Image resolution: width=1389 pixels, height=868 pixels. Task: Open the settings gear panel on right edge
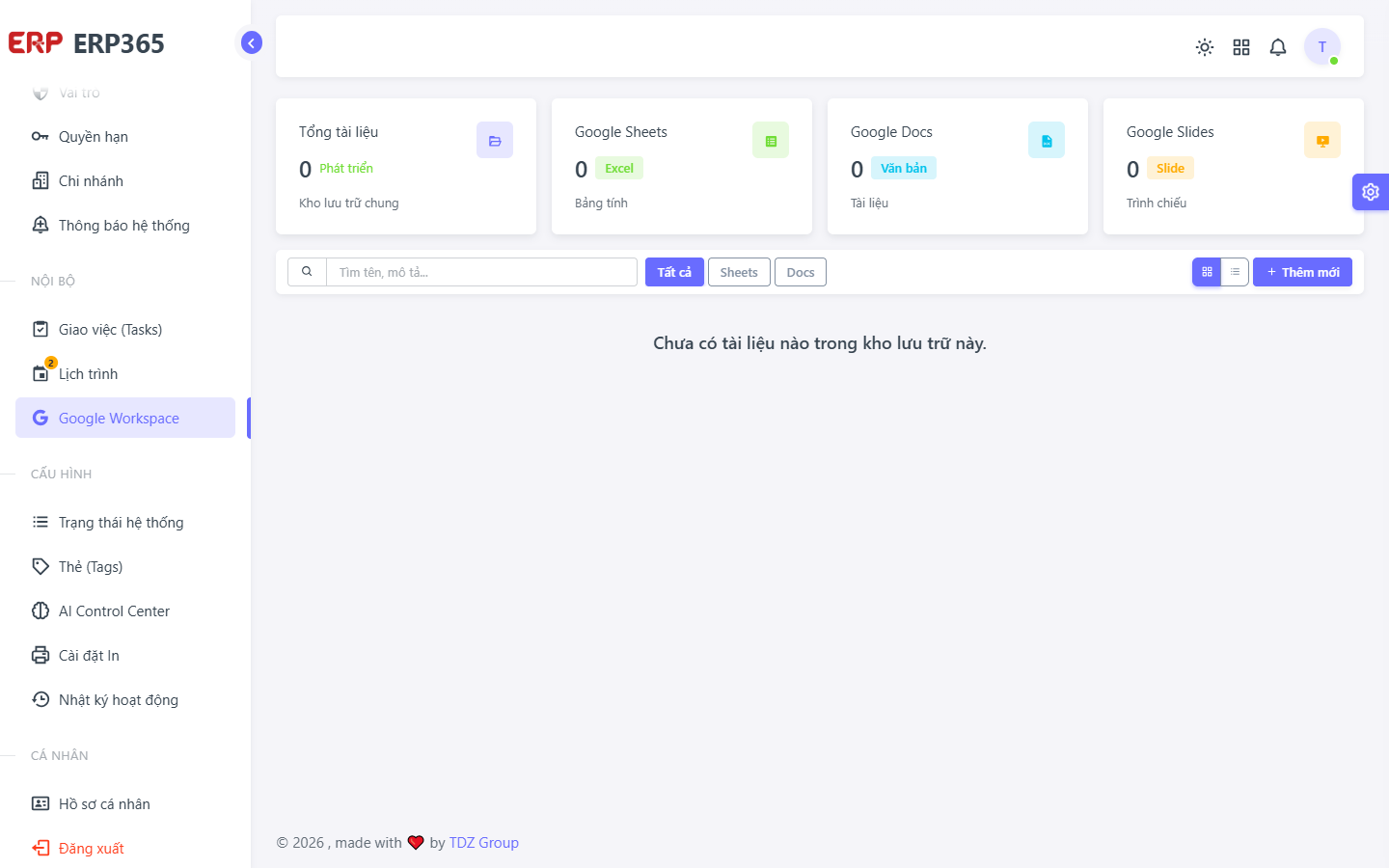[x=1371, y=192]
